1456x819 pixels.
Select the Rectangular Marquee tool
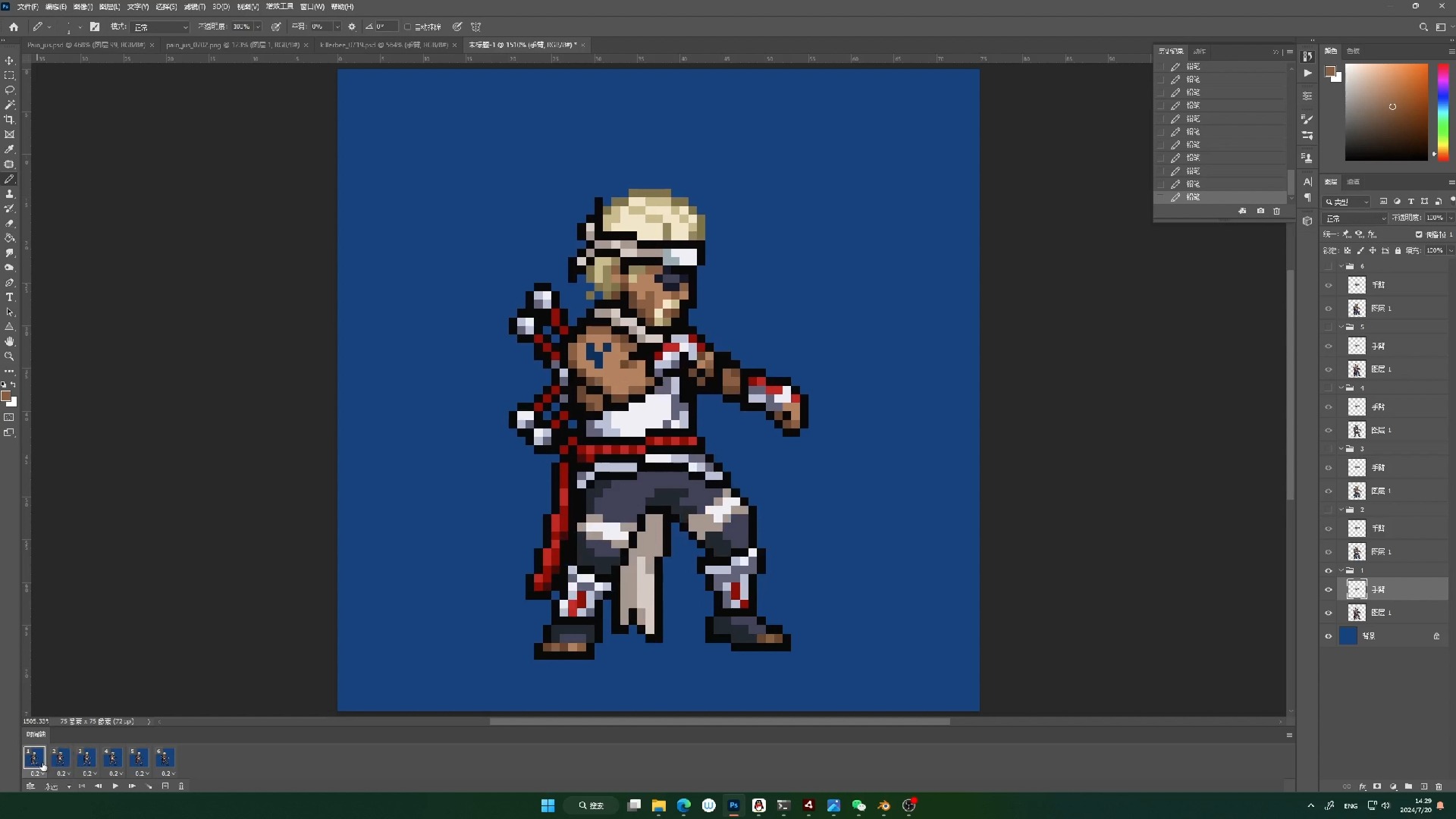coord(10,75)
